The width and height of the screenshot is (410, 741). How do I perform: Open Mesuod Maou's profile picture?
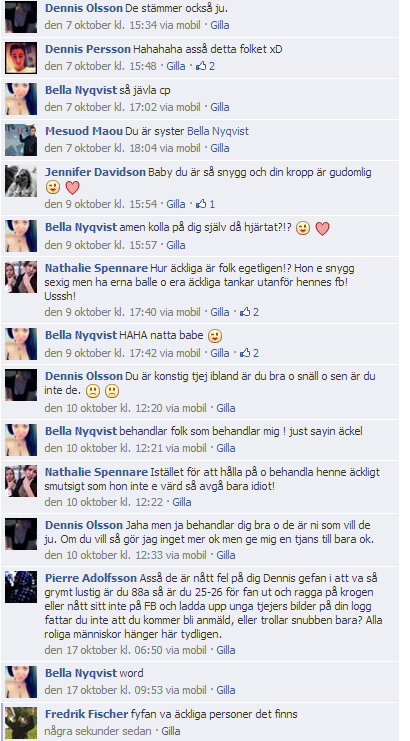[x=21, y=140]
